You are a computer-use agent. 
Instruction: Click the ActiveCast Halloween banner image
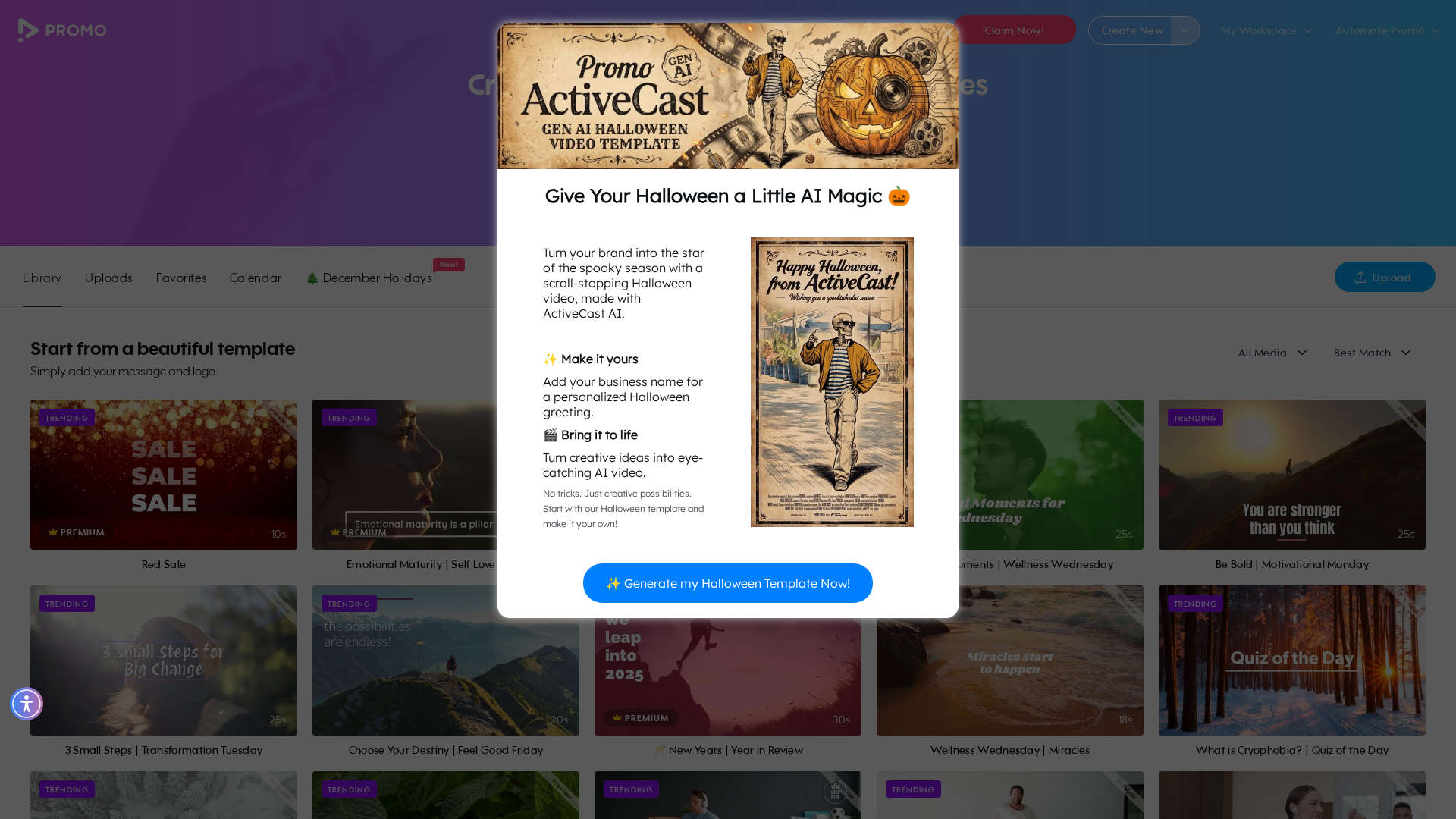728,96
